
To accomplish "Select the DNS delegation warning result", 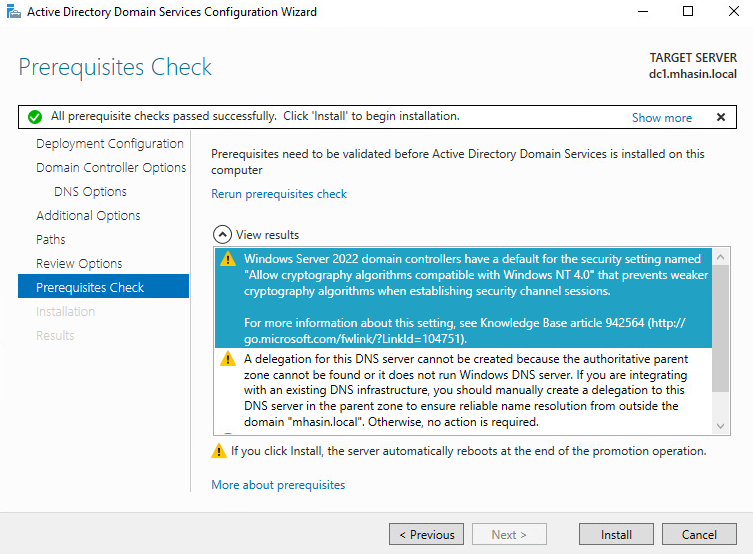I will [463, 390].
